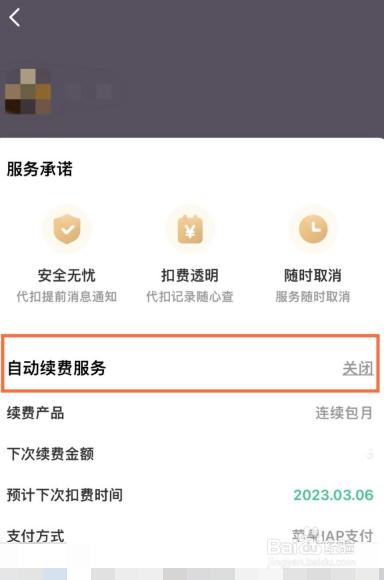Tap the pixelated profile avatar
384x580 pixels.
pos(28,91)
